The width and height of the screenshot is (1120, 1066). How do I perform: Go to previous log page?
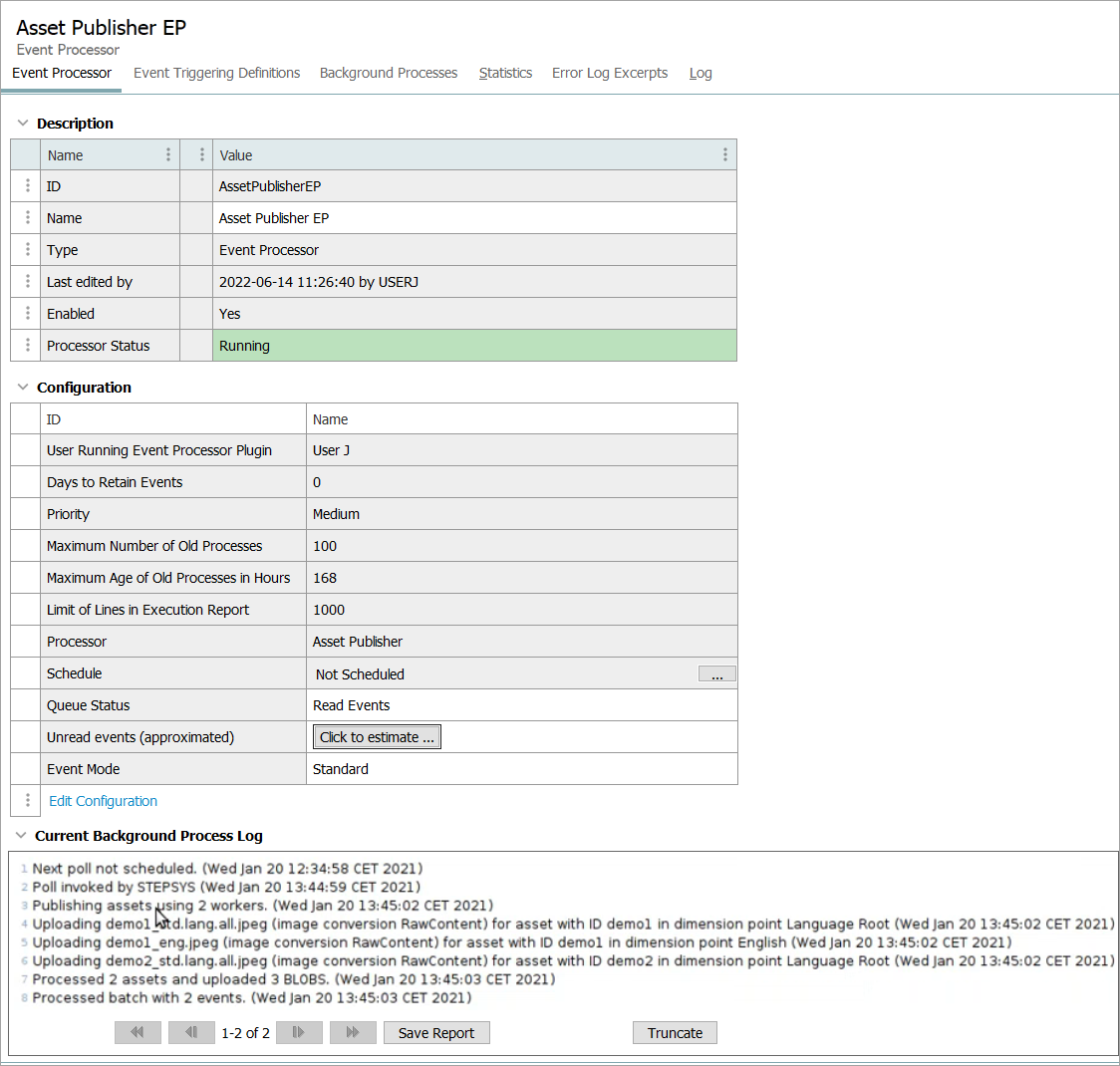point(191,1033)
